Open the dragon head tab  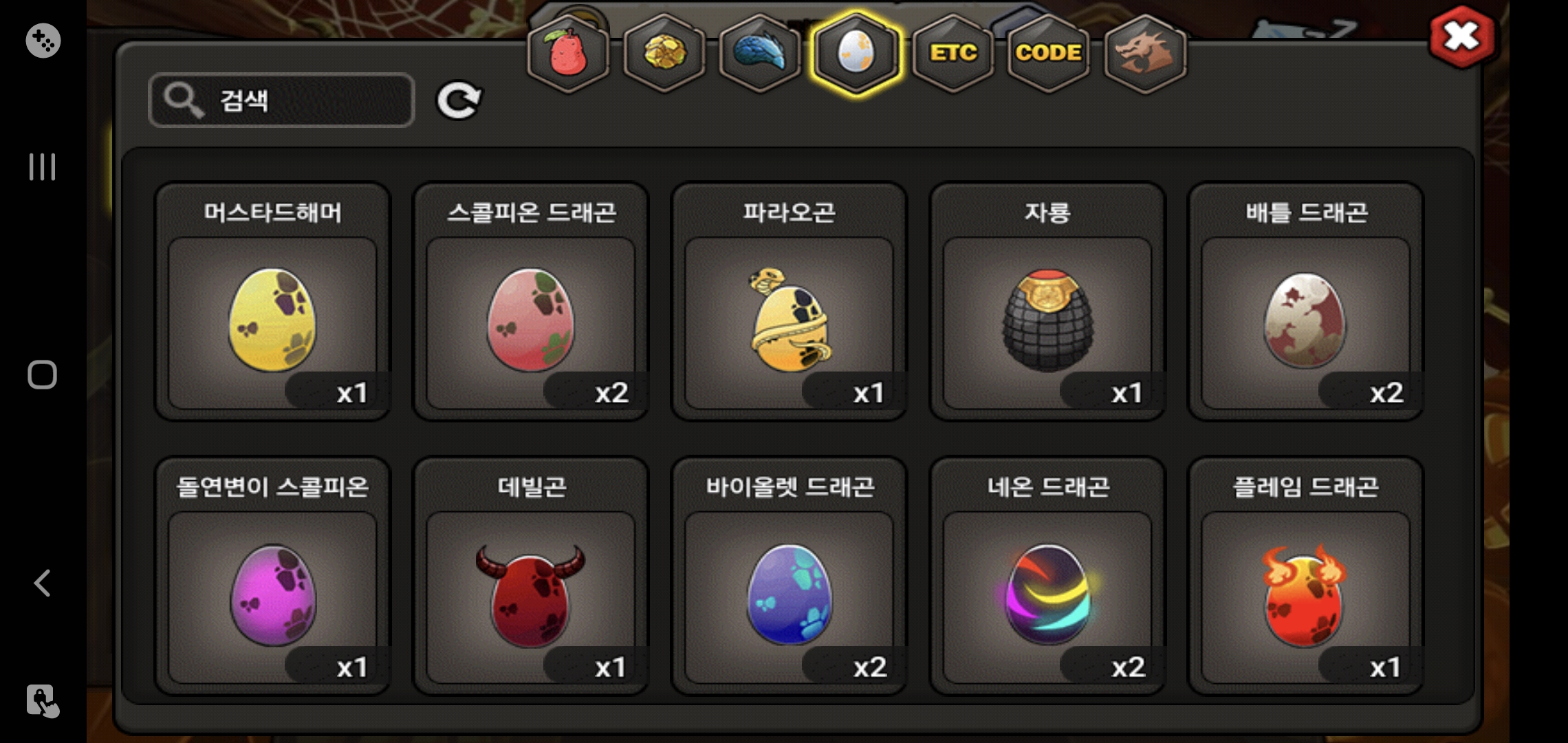pos(1145,53)
